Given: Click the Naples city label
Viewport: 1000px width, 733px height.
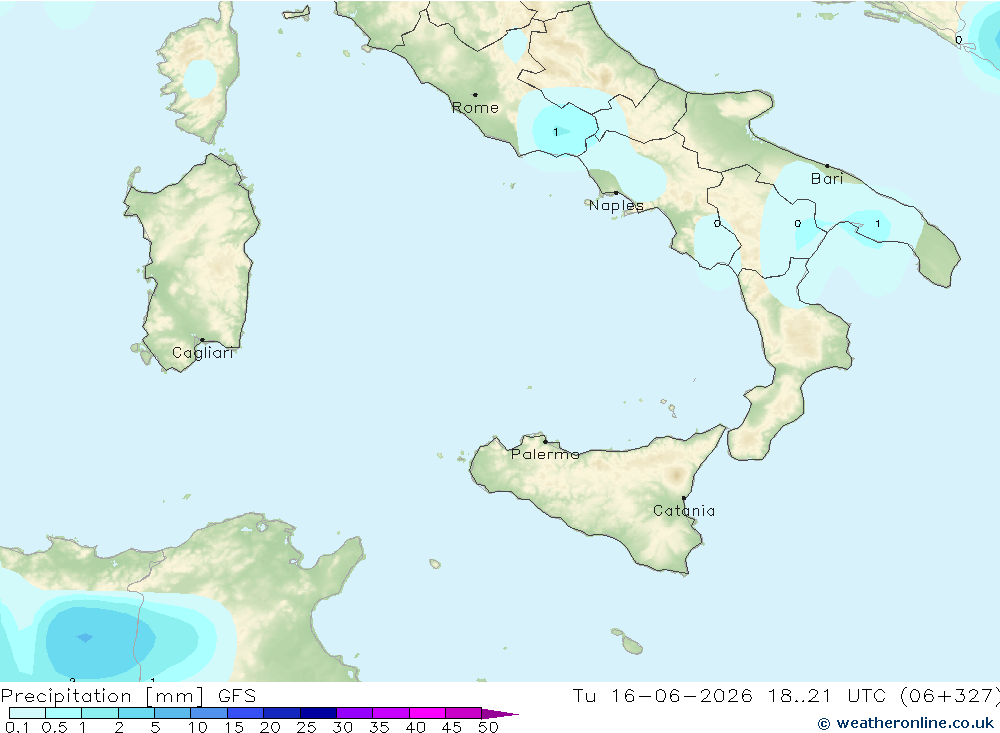Looking at the screenshot, I should [x=616, y=205].
